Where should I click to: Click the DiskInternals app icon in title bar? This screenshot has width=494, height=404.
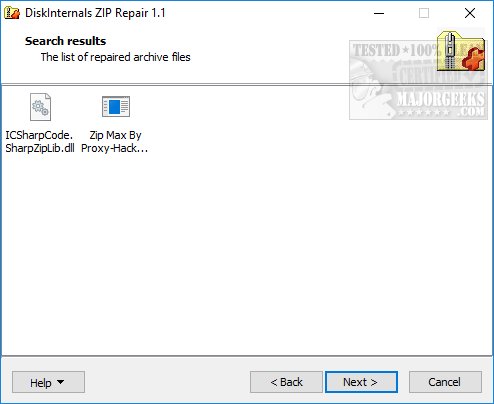point(12,13)
